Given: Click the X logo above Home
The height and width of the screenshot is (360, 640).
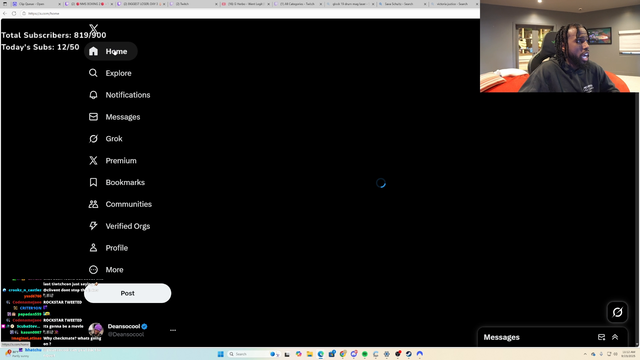Looking at the screenshot, I should (93, 29).
